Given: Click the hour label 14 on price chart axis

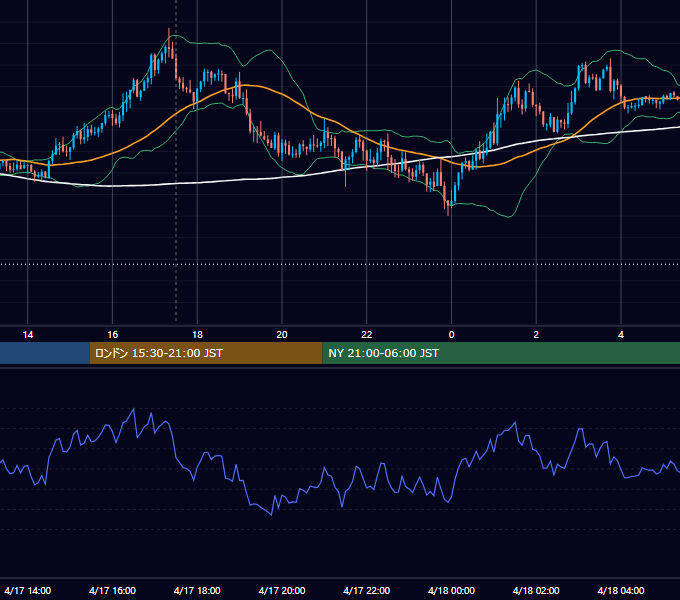Looking at the screenshot, I should (x=28, y=335).
